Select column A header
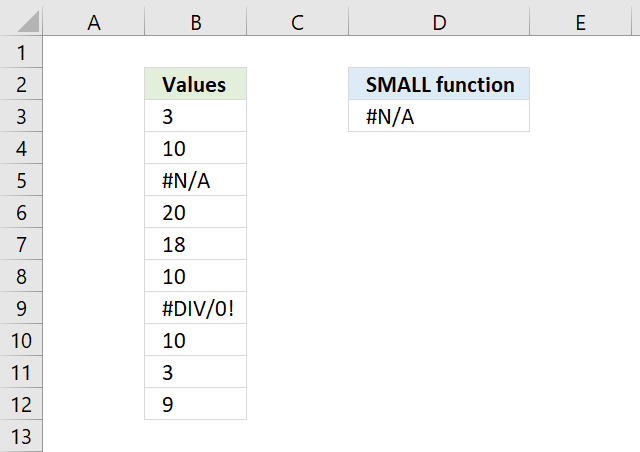 (x=93, y=22)
